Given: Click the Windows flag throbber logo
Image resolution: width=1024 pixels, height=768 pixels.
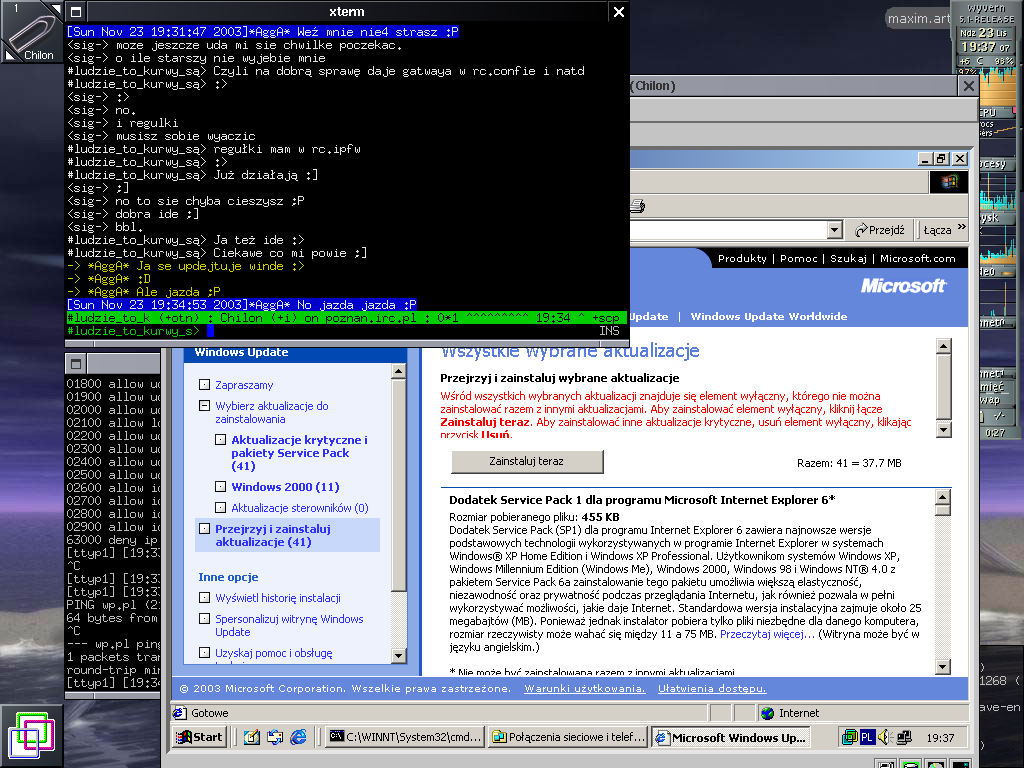Looking at the screenshot, I should pyautogui.click(x=948, y=181).
